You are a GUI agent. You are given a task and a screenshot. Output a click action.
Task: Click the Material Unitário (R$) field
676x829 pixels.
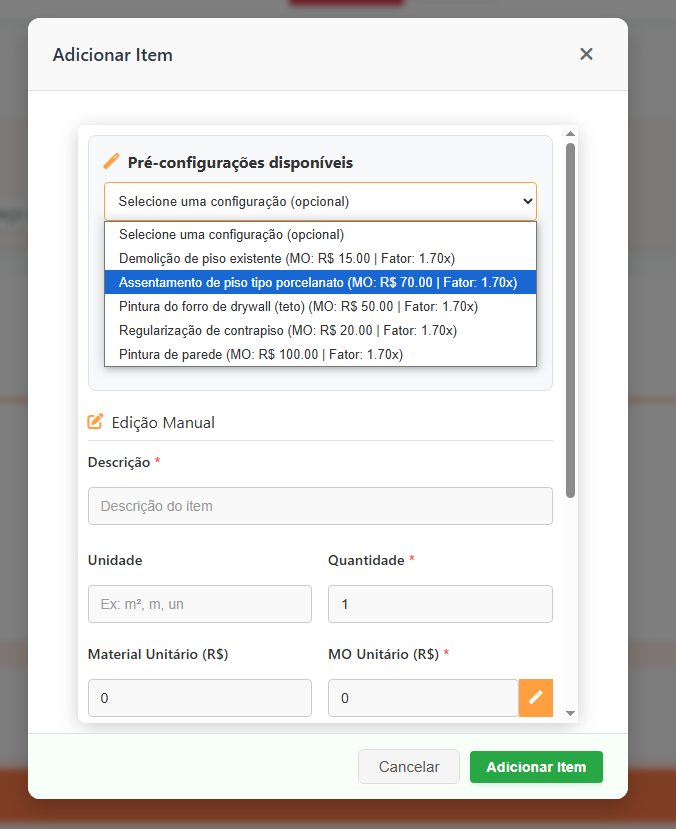coord(200,698)
